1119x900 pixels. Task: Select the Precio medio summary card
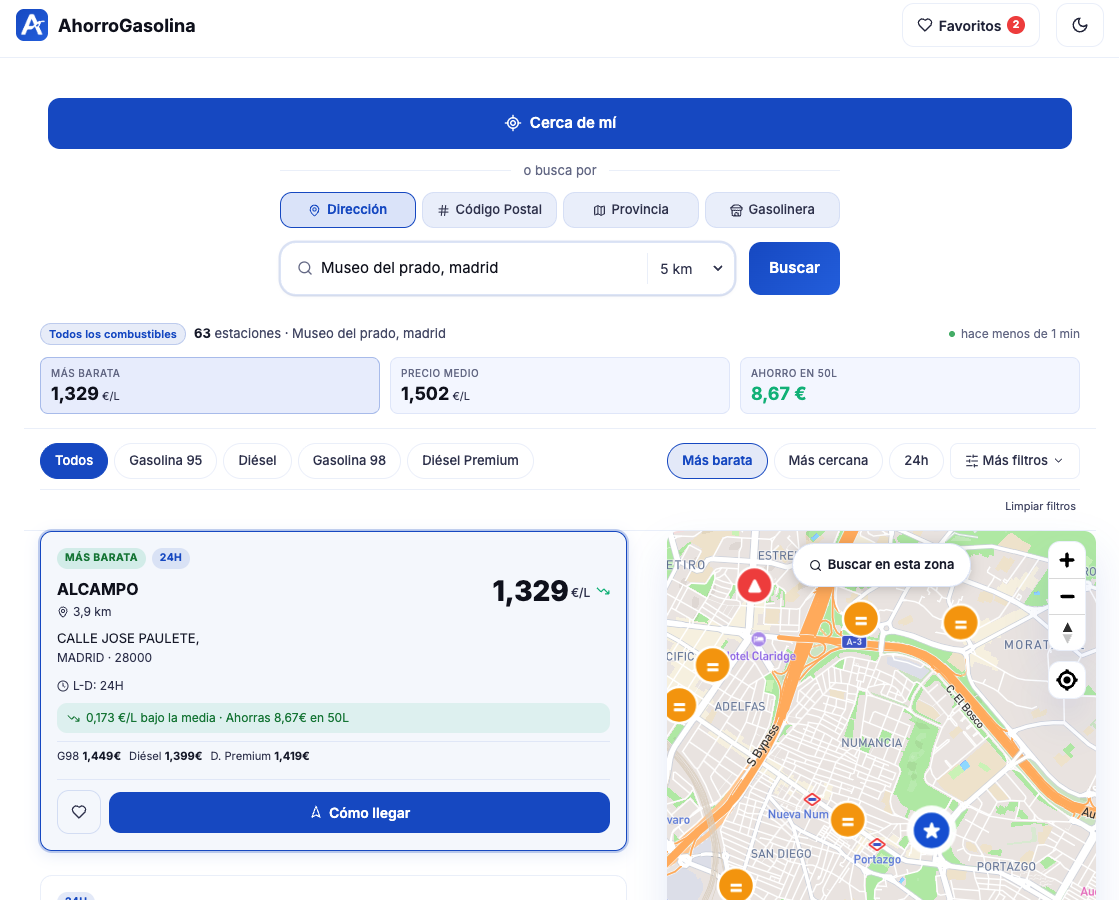tap(560, 385)
